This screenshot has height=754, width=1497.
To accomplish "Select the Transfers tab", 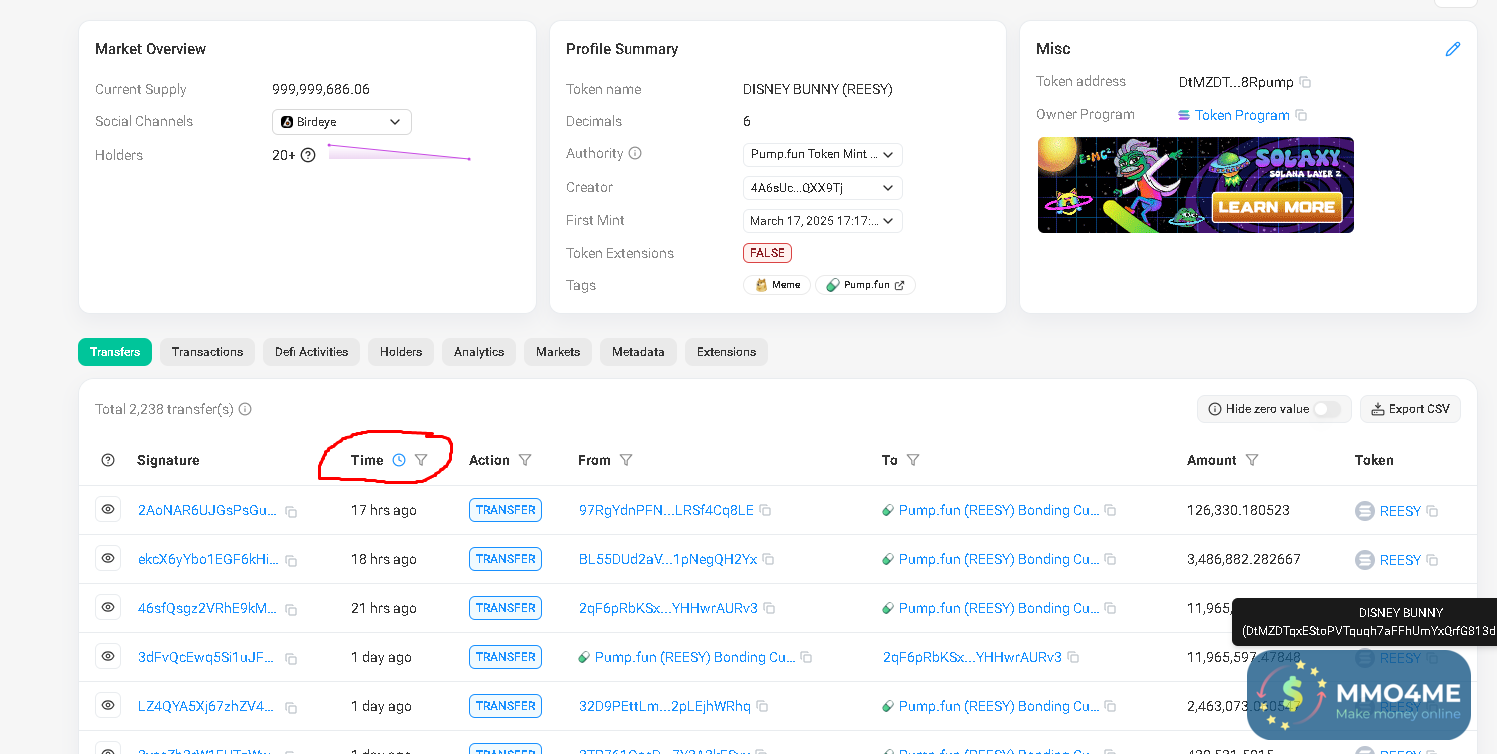I will 115,352.
